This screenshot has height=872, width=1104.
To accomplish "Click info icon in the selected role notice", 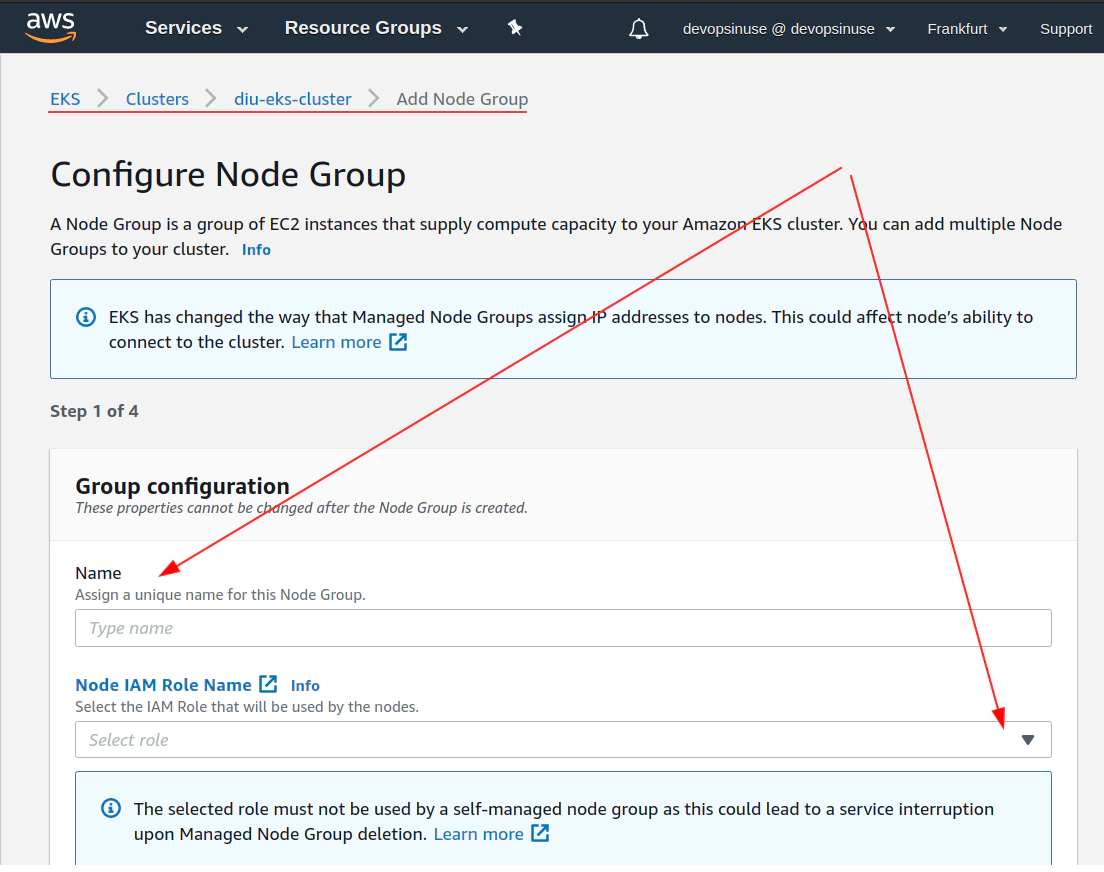I will tap(111, 808).
